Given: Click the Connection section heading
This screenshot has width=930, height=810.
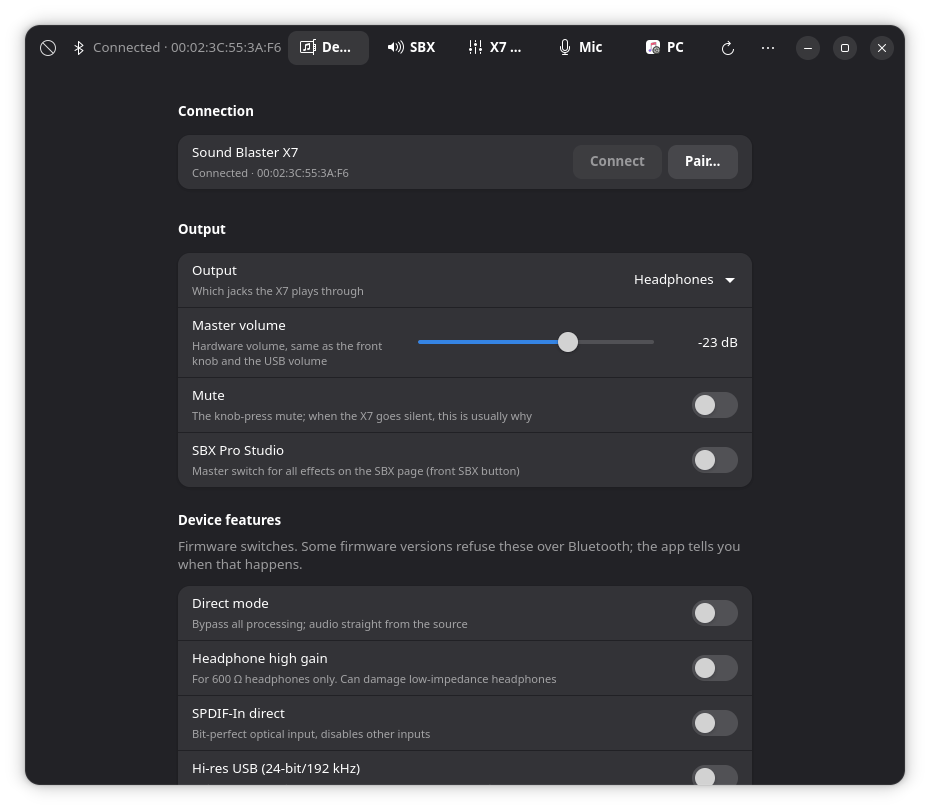Looking at the screenshot, I should [216, 111].
